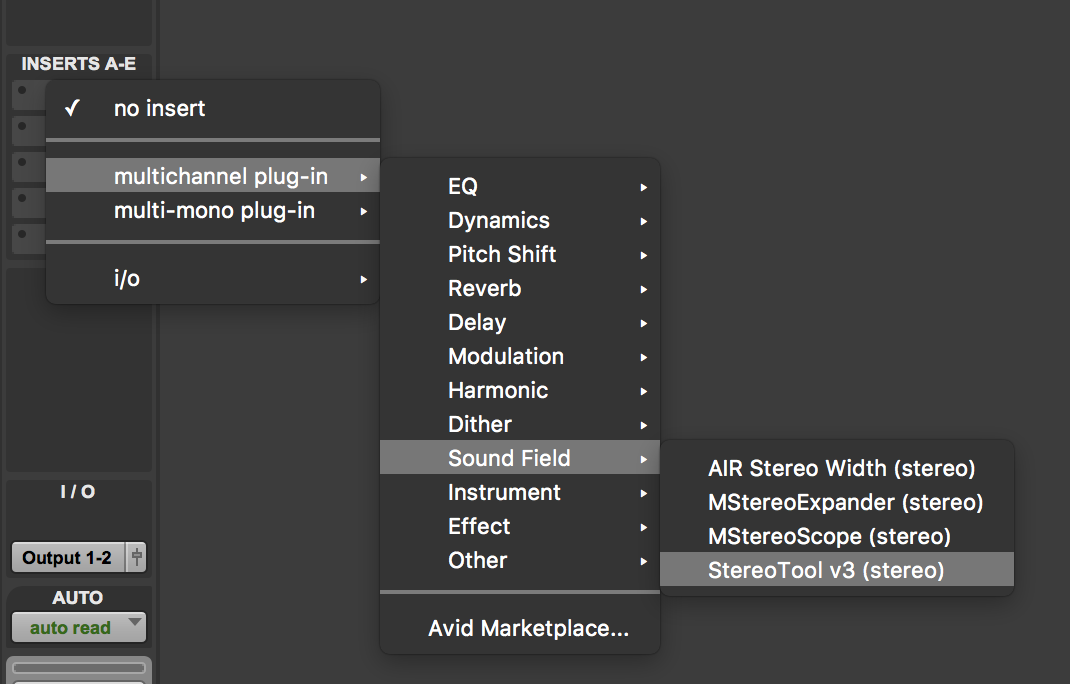
Task: Expand the Harmonic plug-in category
Action: (519, 390)
